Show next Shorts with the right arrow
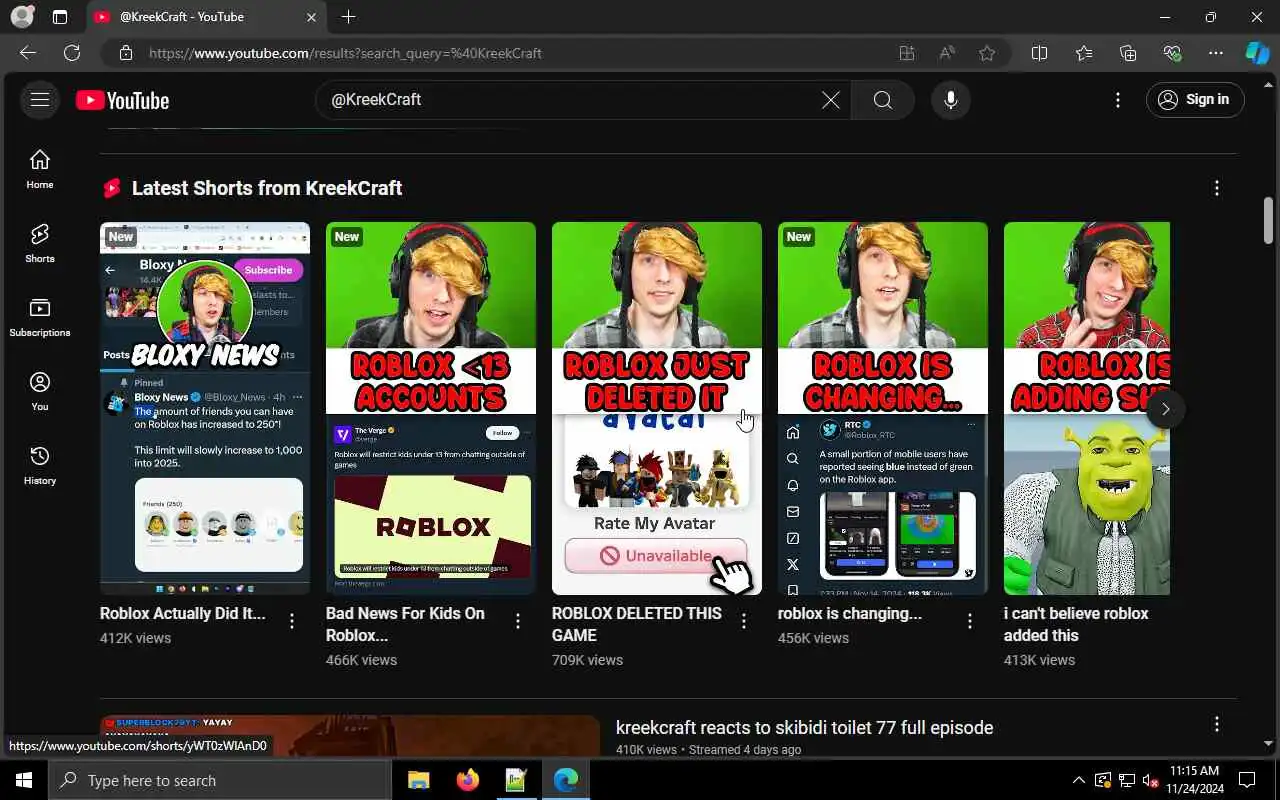Viewport: 1280px width, 800px height. tap(1165, 409)
